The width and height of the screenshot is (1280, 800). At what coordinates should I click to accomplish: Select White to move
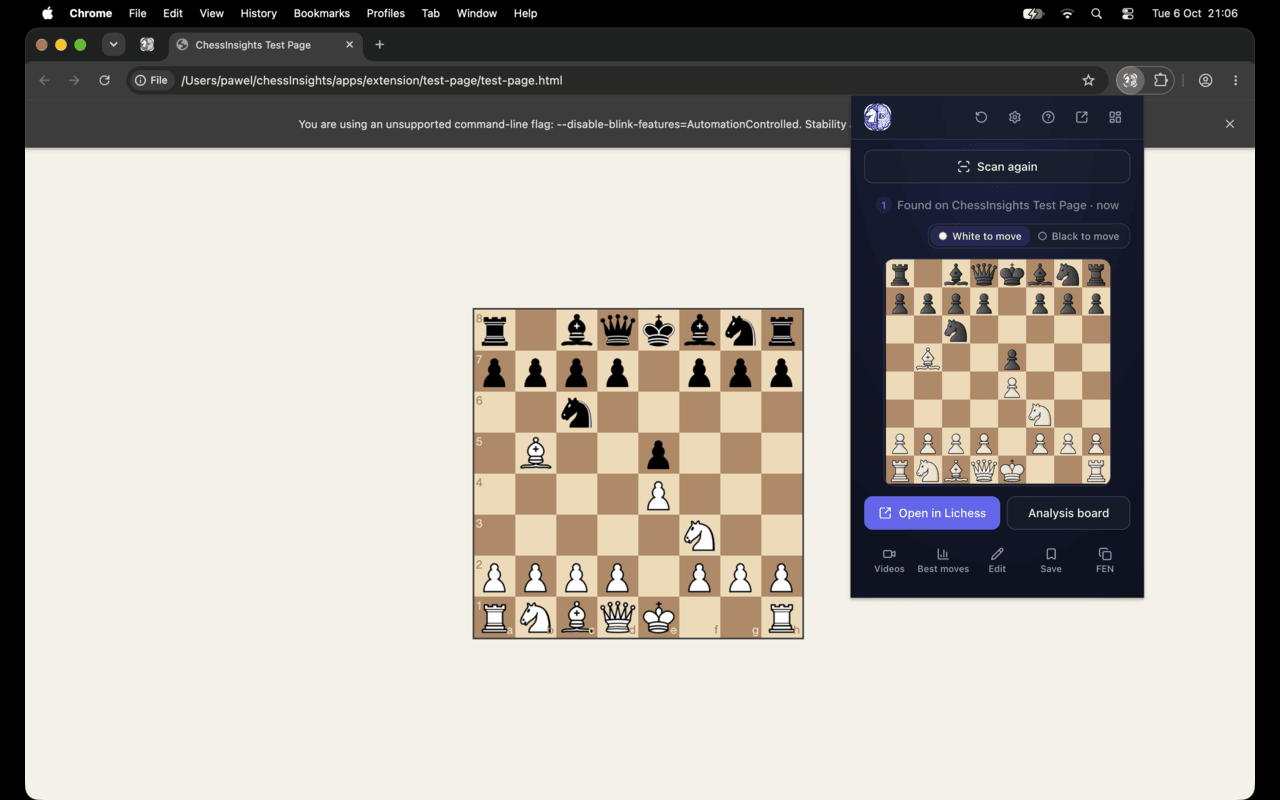pos(979,236)
